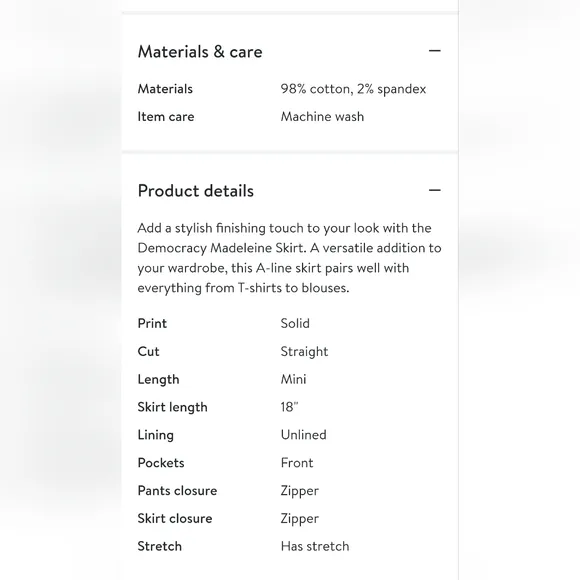This screenshot has height=580, width=580.
Task: Click the Materials row label
Action: click(165, 89)
